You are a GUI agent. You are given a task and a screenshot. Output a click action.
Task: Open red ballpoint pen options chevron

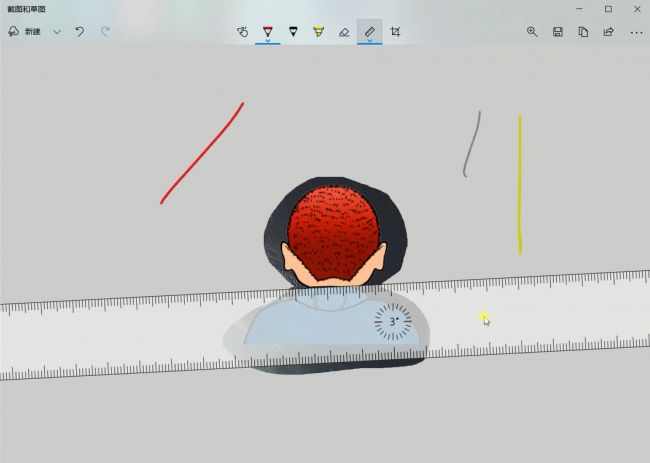(x=268, y=41)
